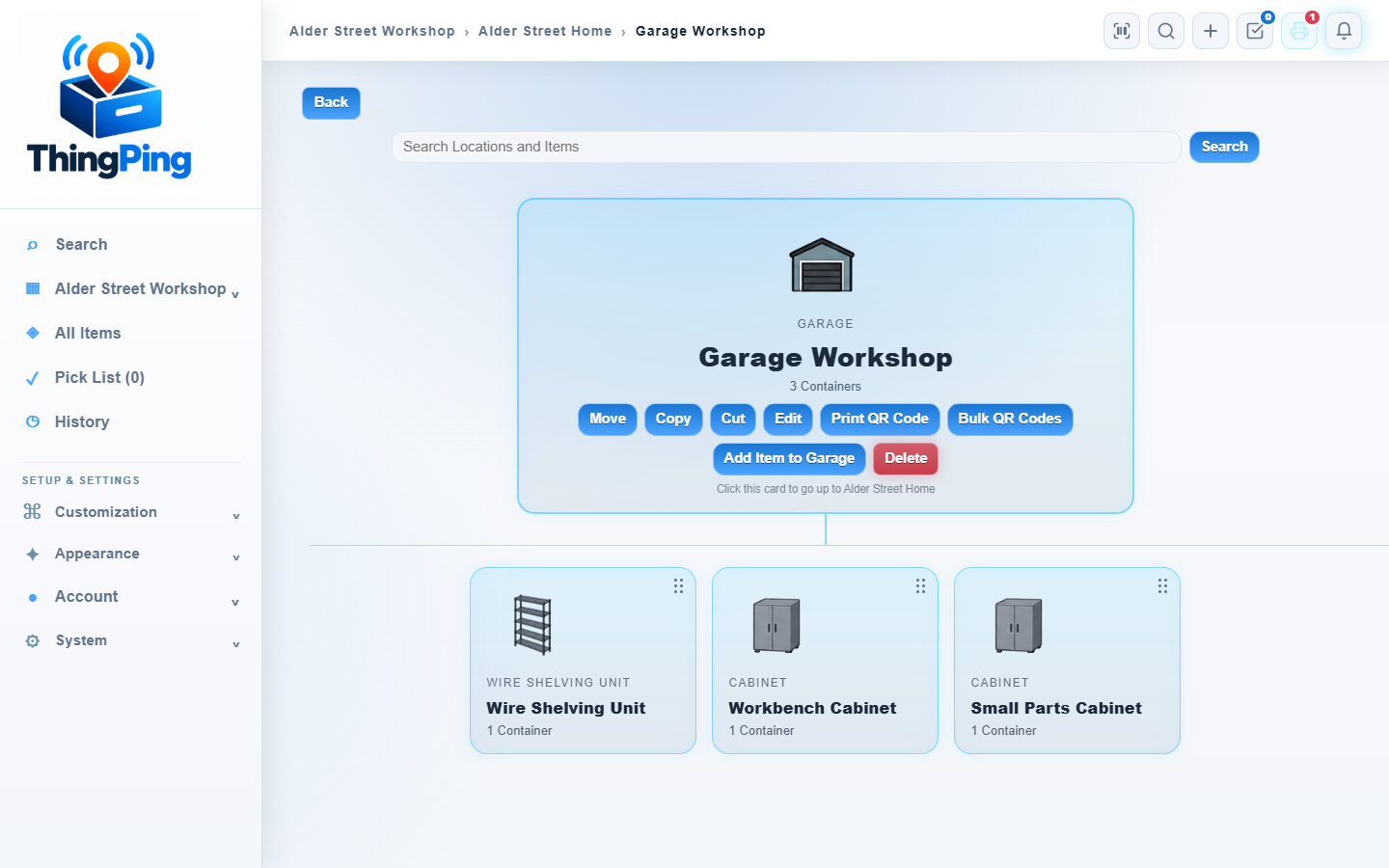Click the Workbench Cabinet image

pyautogui.click(x=776, y=626)
